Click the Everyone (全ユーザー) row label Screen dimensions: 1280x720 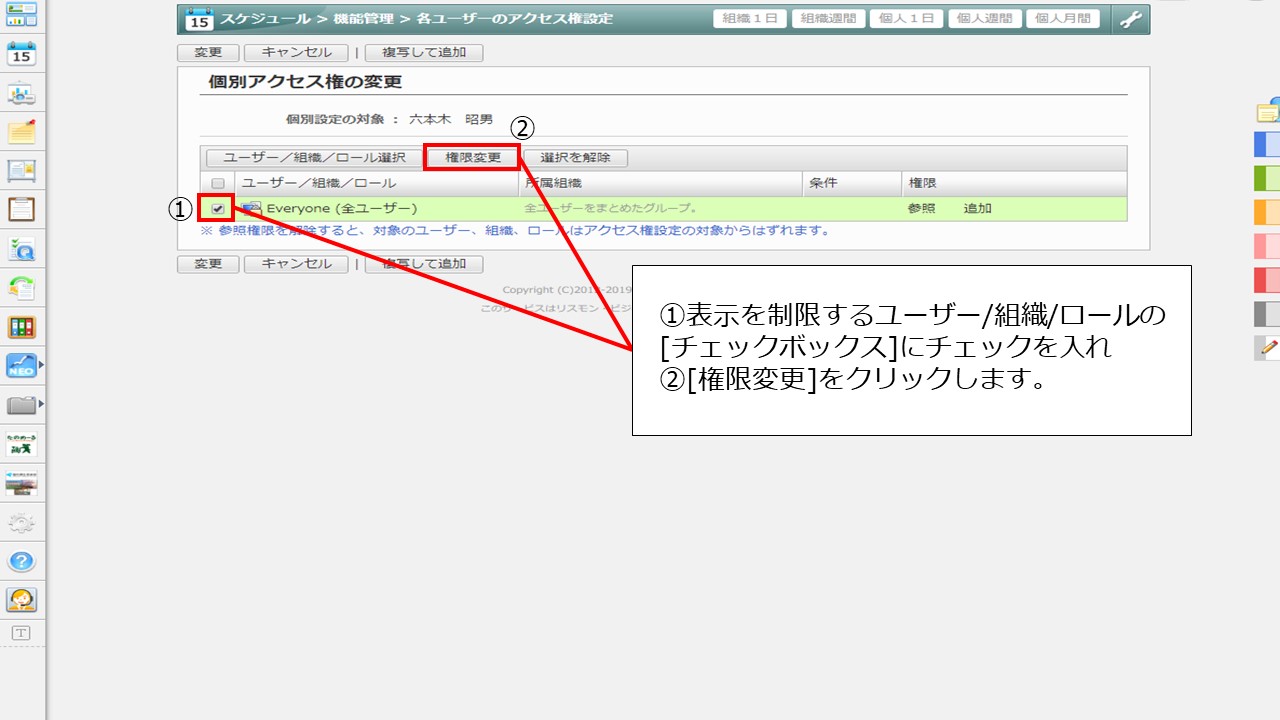tap(342, 209)
